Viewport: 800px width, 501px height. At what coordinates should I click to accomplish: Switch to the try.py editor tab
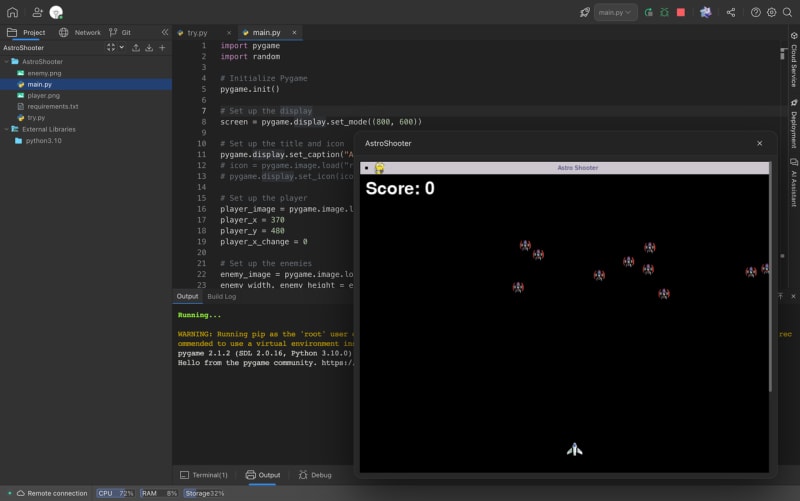pos(196,32)
